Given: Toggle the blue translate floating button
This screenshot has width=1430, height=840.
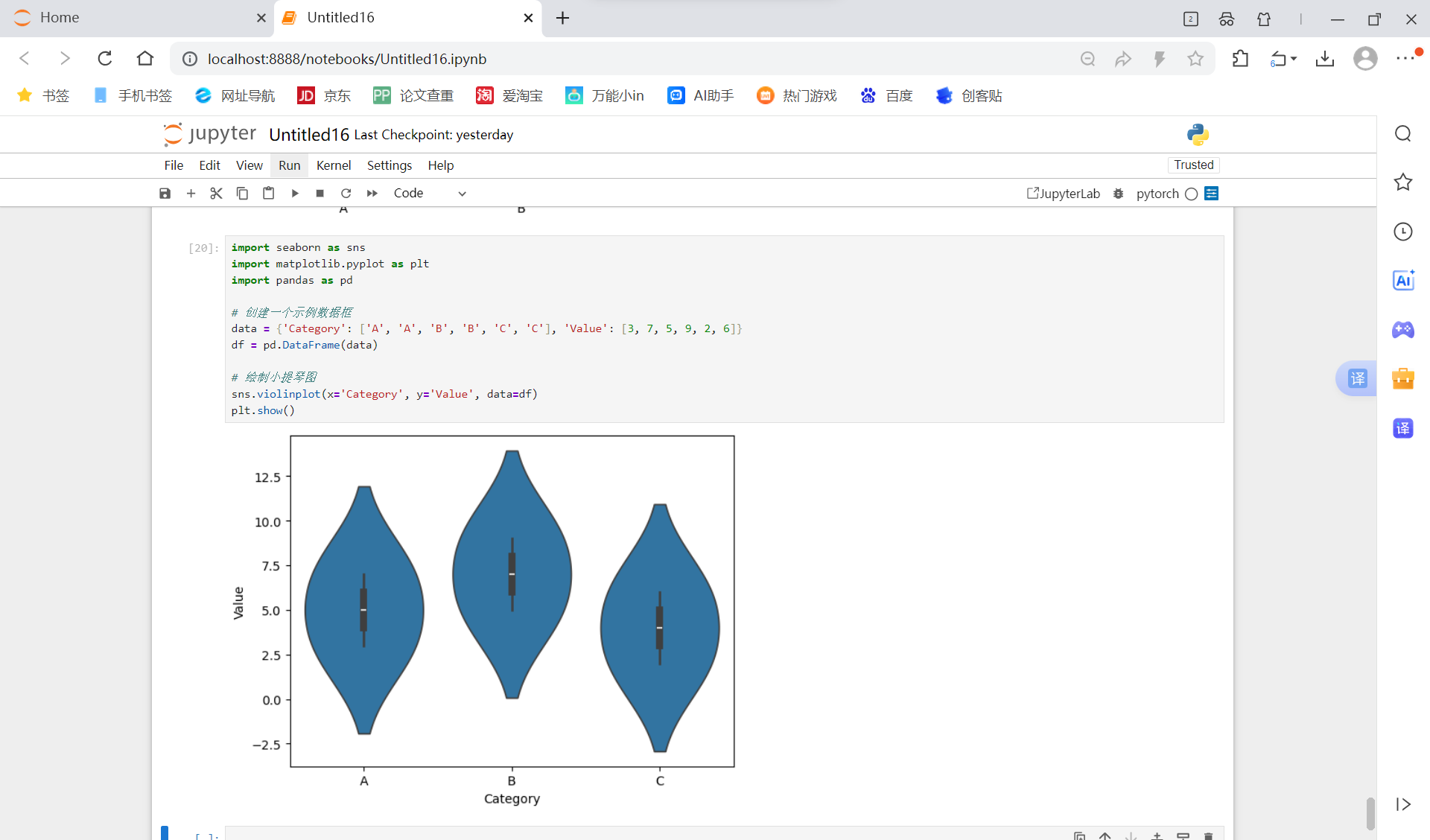Looking at the screenshot, I should point(1357,378).
